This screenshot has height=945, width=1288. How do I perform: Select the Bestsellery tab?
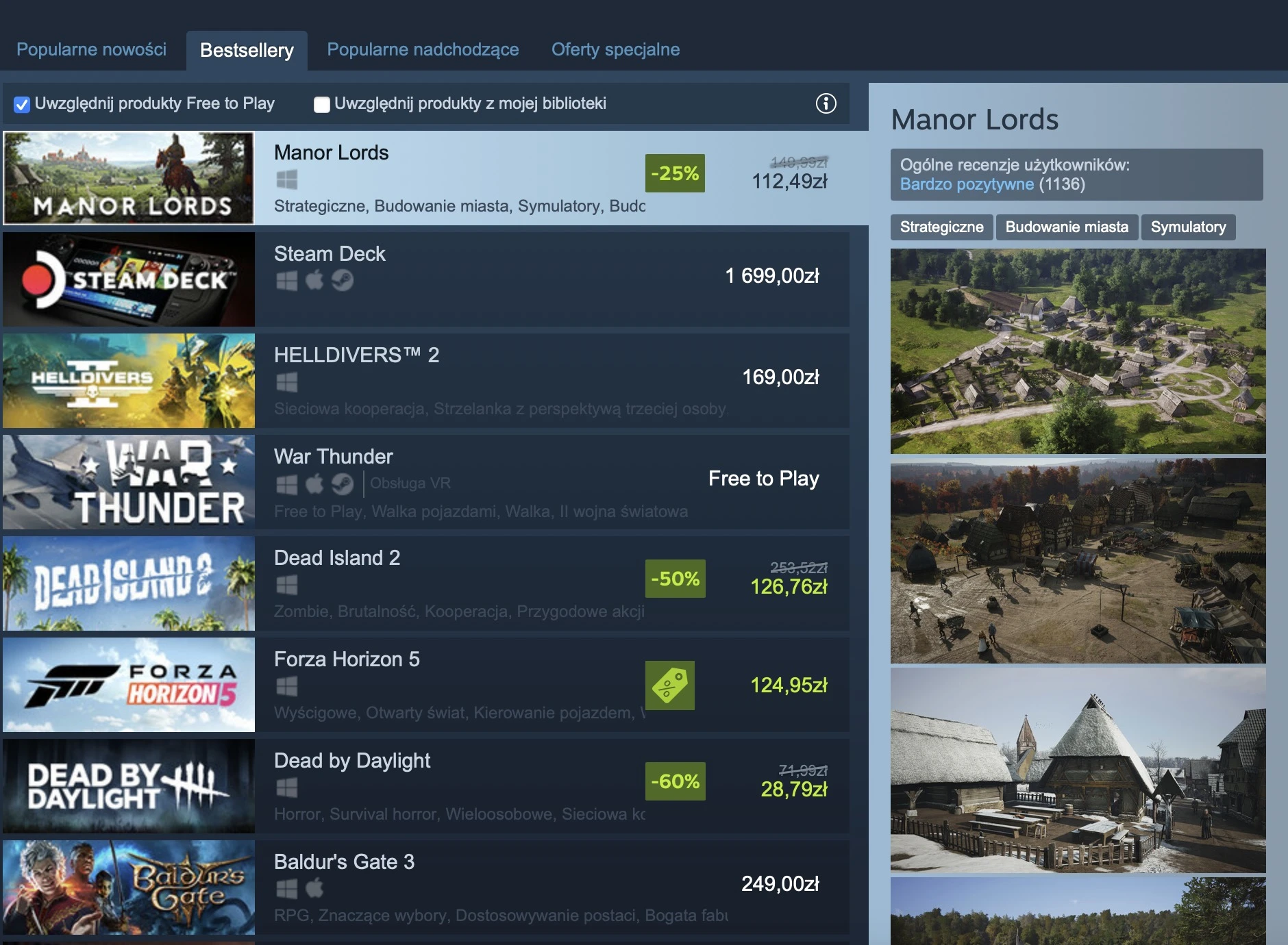pyautogui.click(x=247, y=50)
